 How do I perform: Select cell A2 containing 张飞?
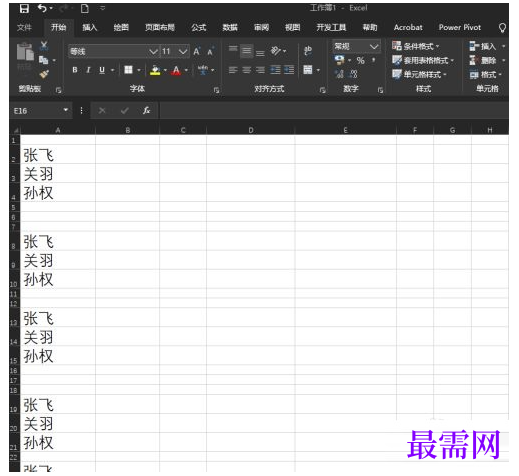pyautogui.click(x=58, y=154)
